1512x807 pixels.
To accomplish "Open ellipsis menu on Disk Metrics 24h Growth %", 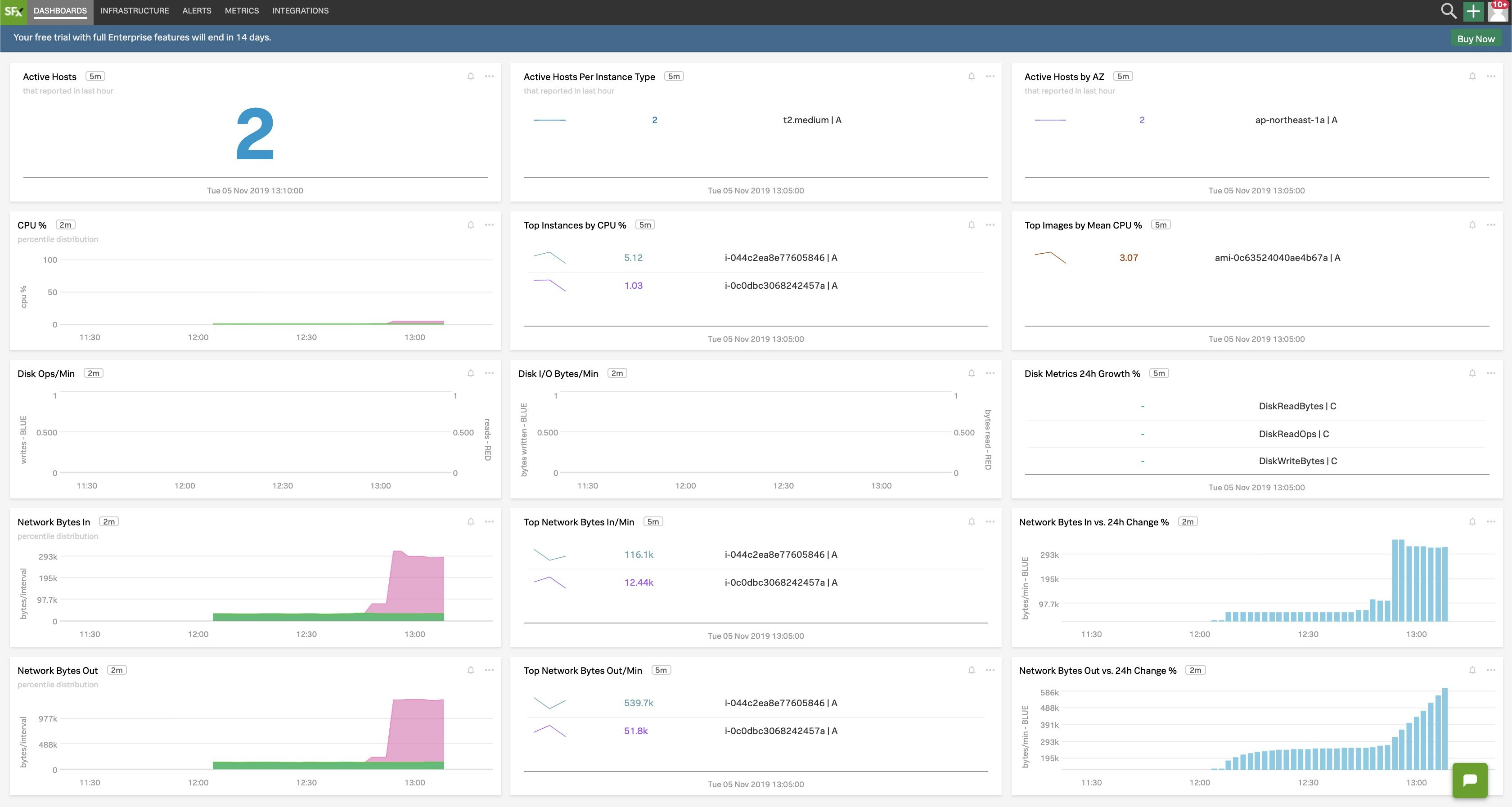I will click(x=1491, y=373).
